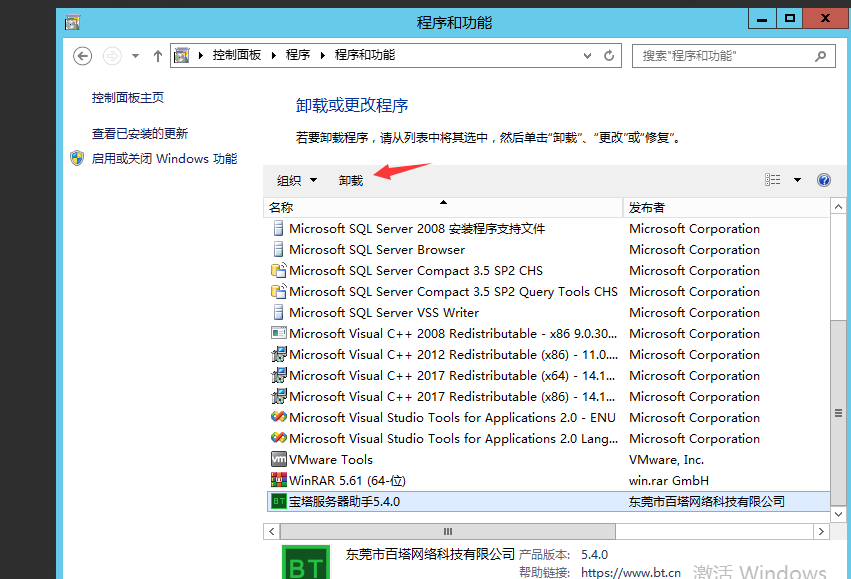This screenshot has height=579, width=851.
Task: Select Visual C++ 2012 Redistributable (x86)
Action: [x=549, y=354]
